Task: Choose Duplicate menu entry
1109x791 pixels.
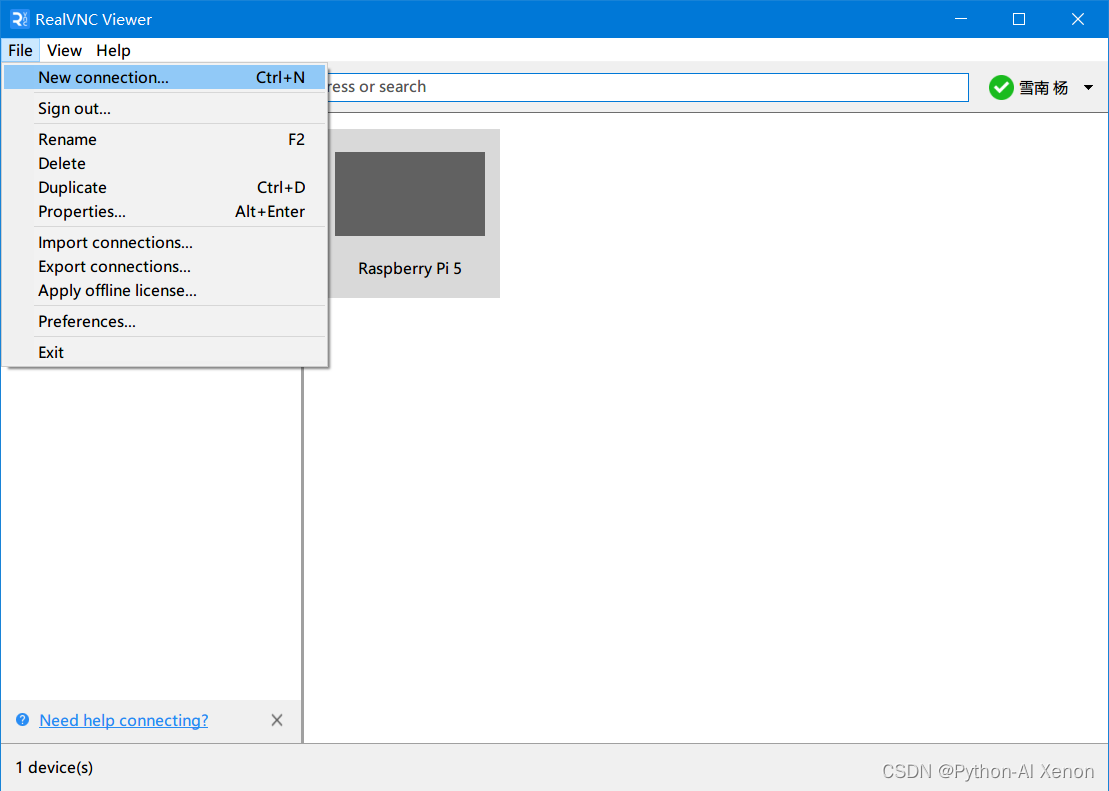Action: click(x=164, y=187)
